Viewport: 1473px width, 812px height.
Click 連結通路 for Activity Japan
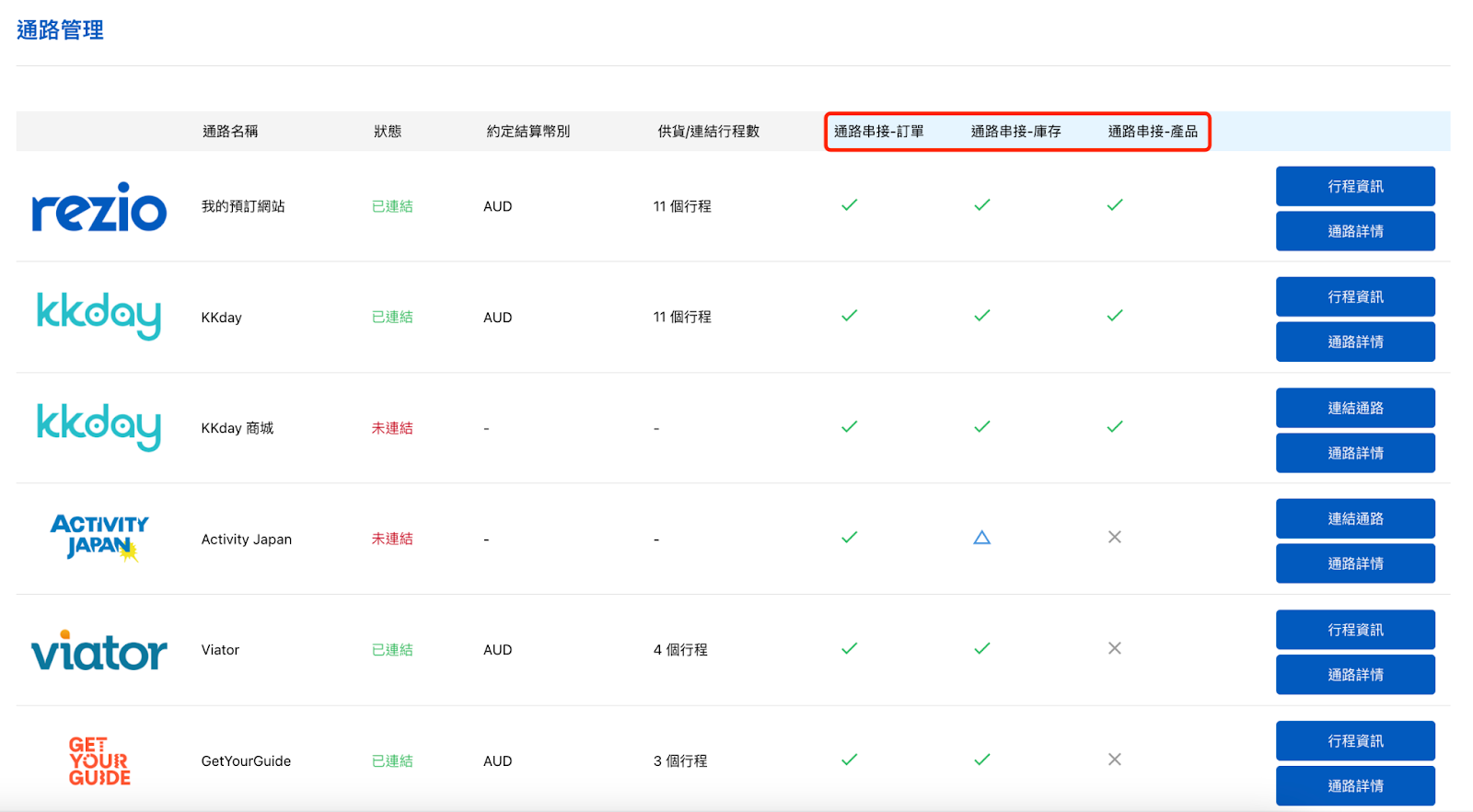[x=1355, y=518]
